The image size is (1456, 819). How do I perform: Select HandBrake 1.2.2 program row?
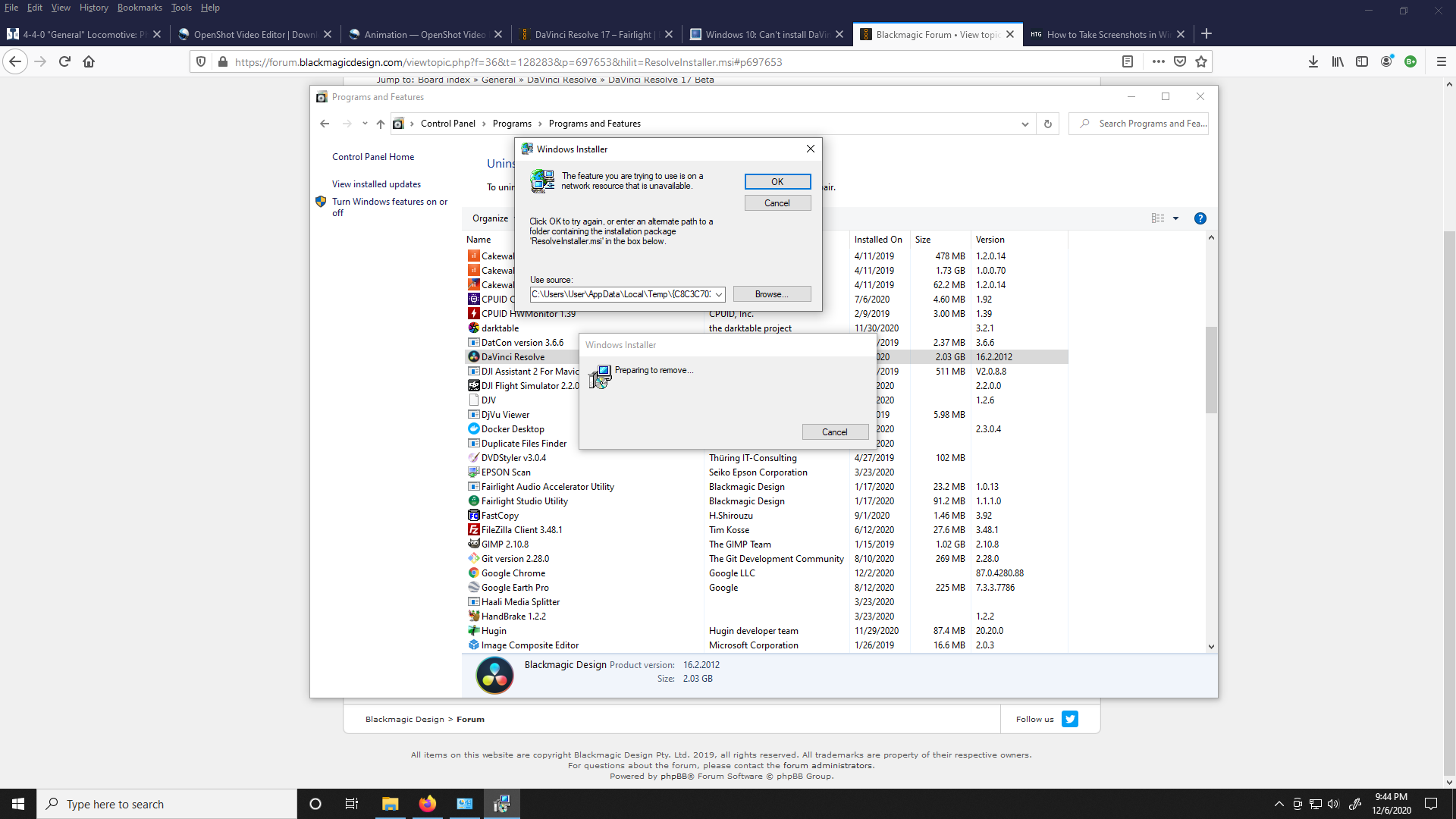pos(764,617)
